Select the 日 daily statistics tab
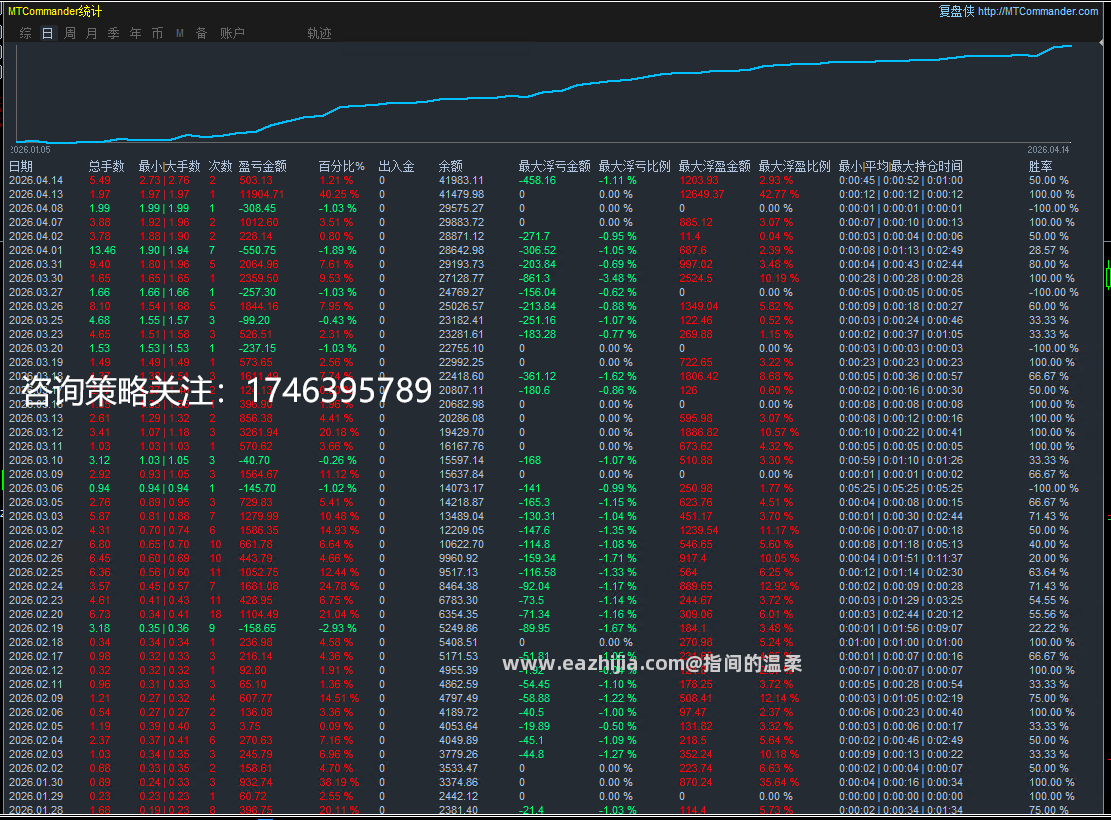This screenshot has height=820, width=1111. coord(47,33)
